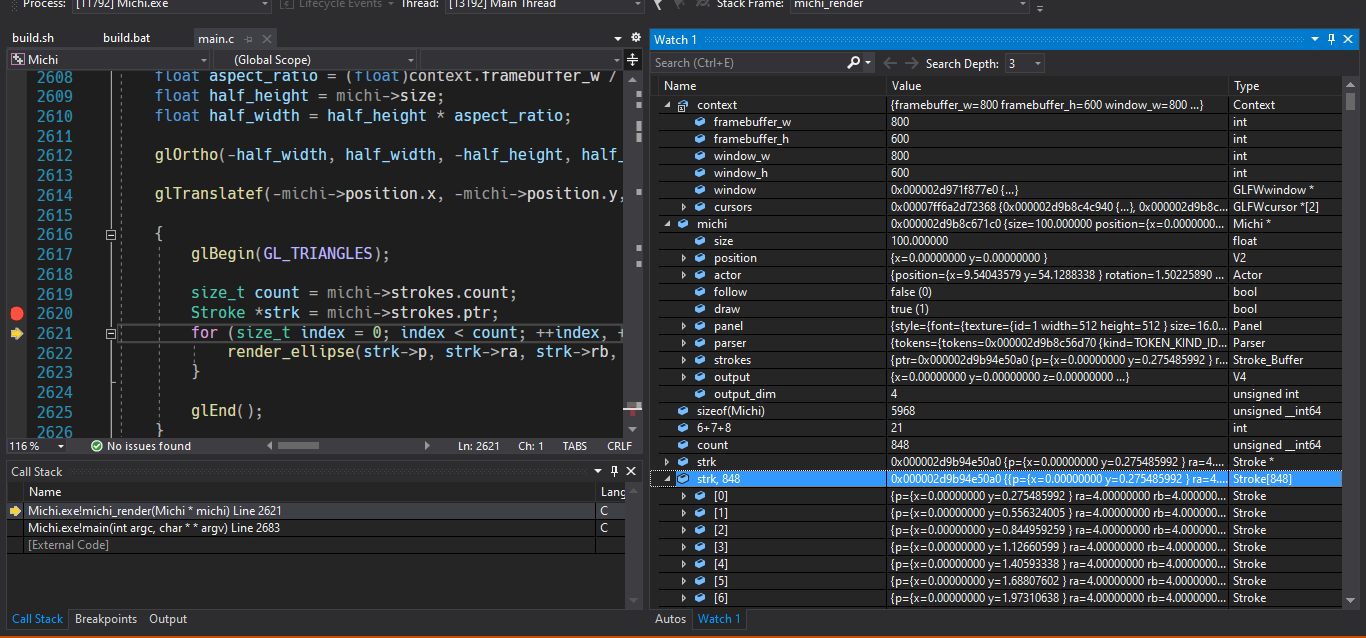
Task: Click the red breakpoint dot at line 2620
Action: 16,313
